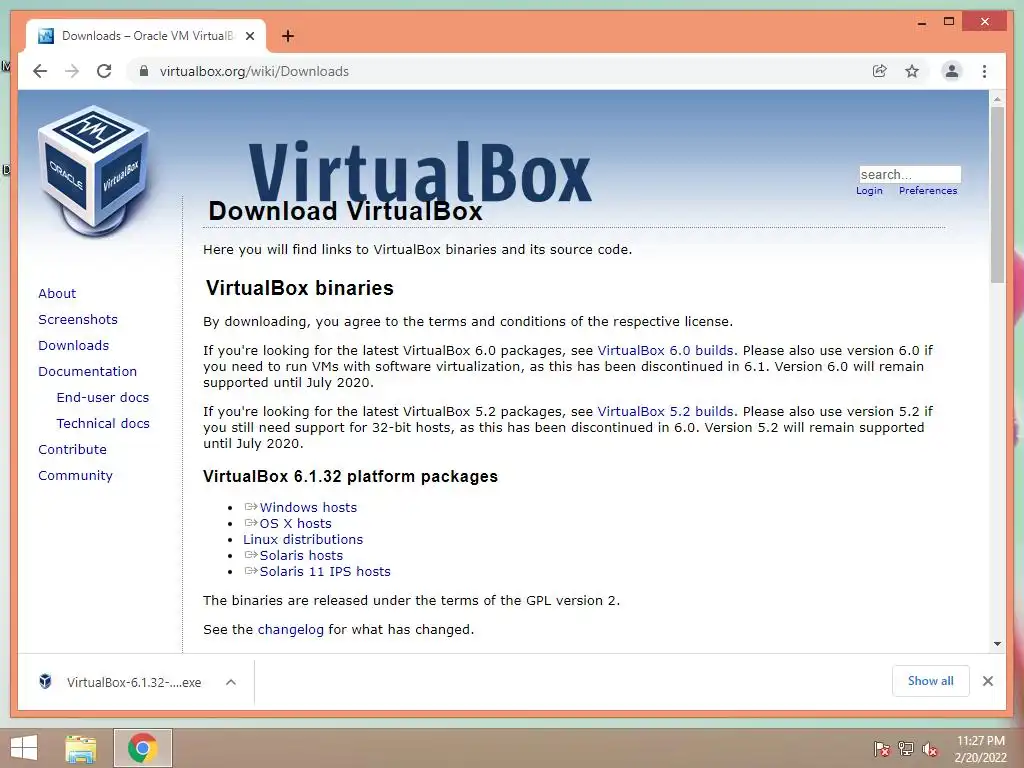1024x768 pixels.
Task: Click the Download VirtualBox heading
Action: coord(345,211)
